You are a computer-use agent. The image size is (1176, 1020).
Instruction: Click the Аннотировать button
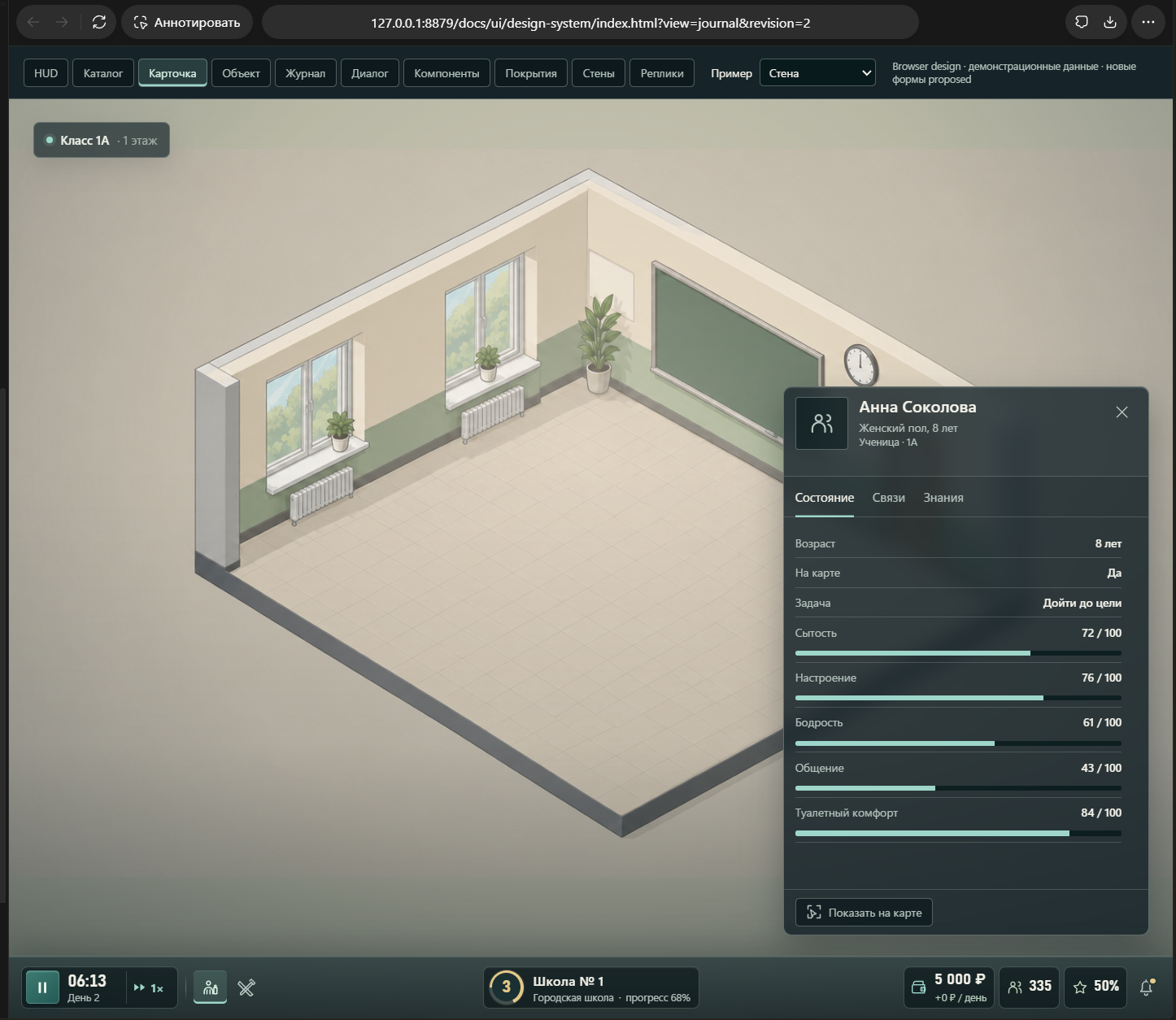pyautogui.click(x=187, y=23)
